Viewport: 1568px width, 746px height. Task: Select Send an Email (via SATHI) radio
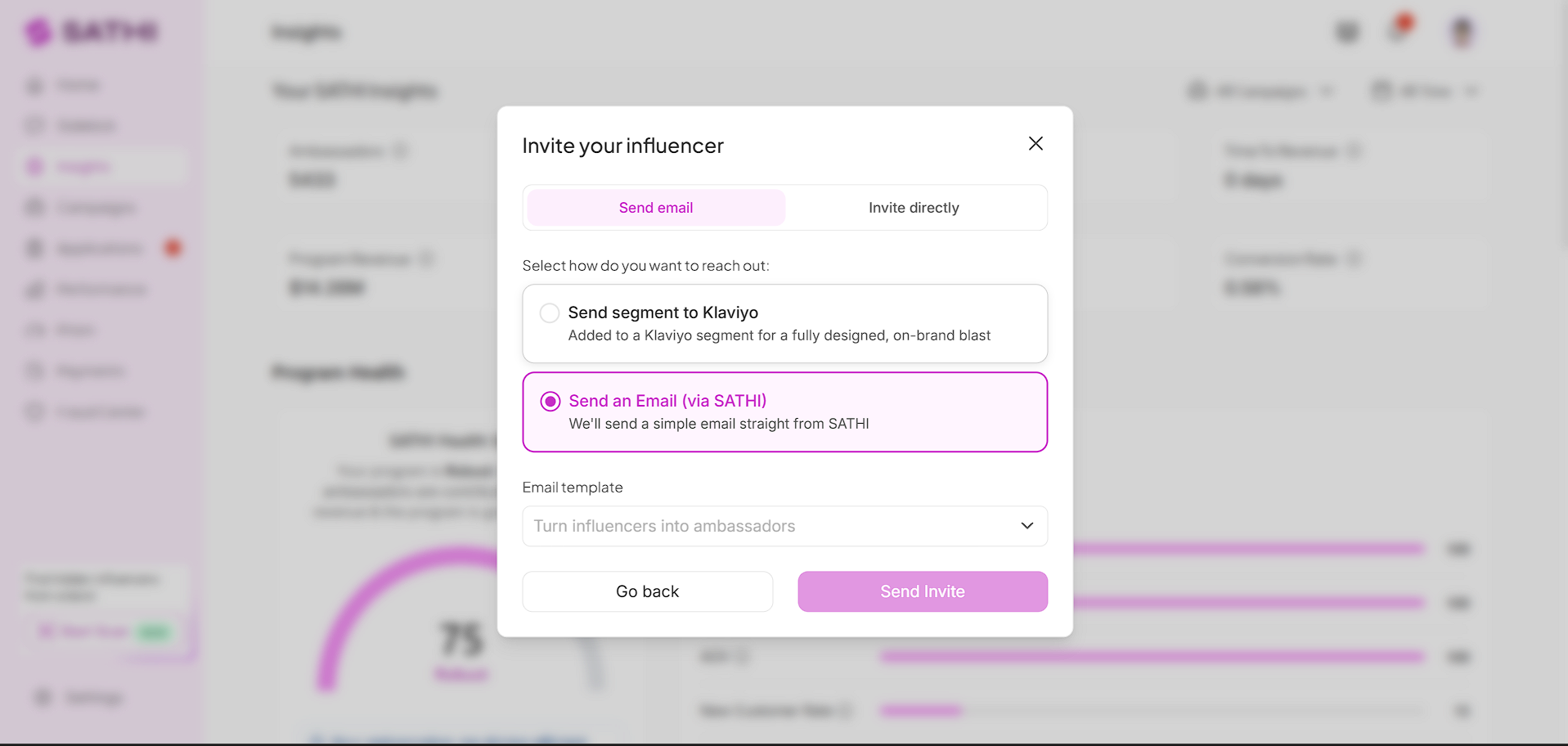click(550, 402)
